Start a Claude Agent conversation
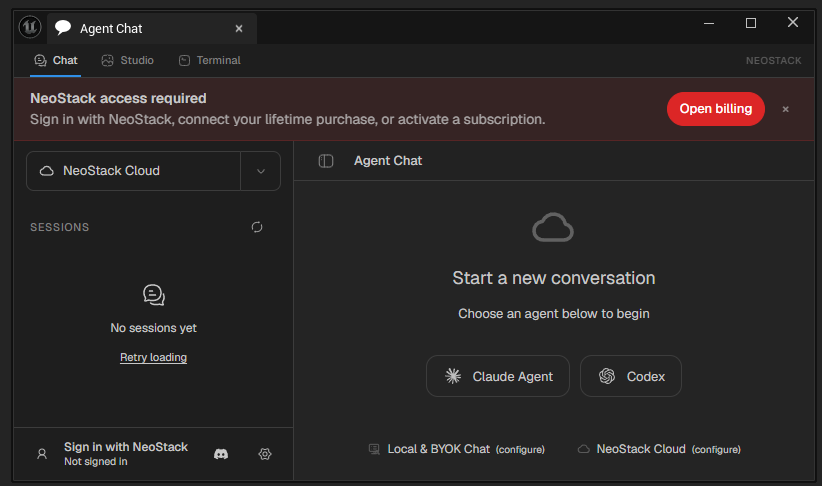Screen dimensions: 822x486 click(x=497, y=376)
